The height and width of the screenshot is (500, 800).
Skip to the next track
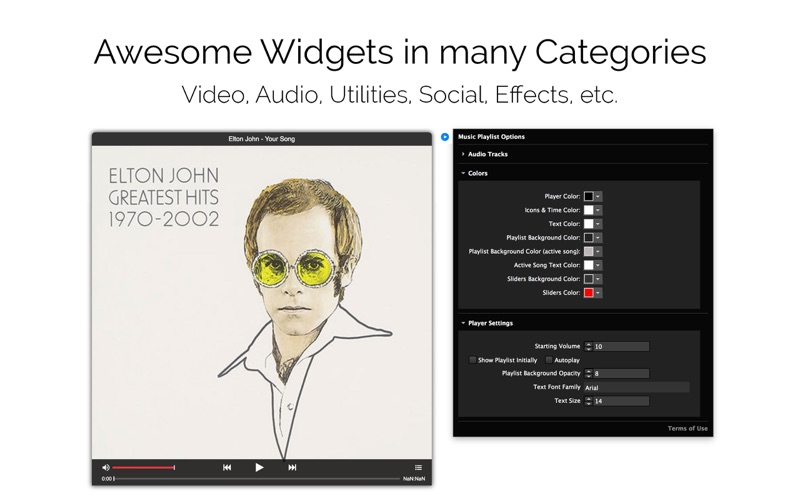tap(292, 467)
